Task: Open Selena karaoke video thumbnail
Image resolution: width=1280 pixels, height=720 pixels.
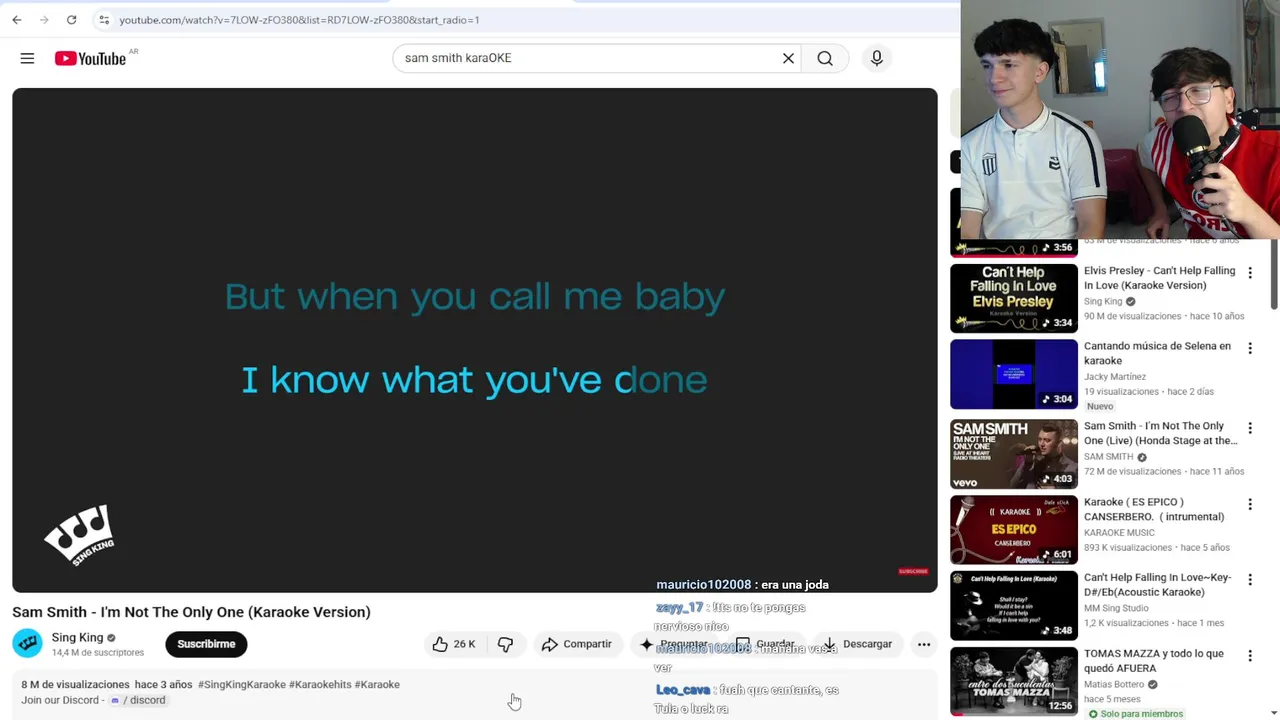Action: point(1014,374)
